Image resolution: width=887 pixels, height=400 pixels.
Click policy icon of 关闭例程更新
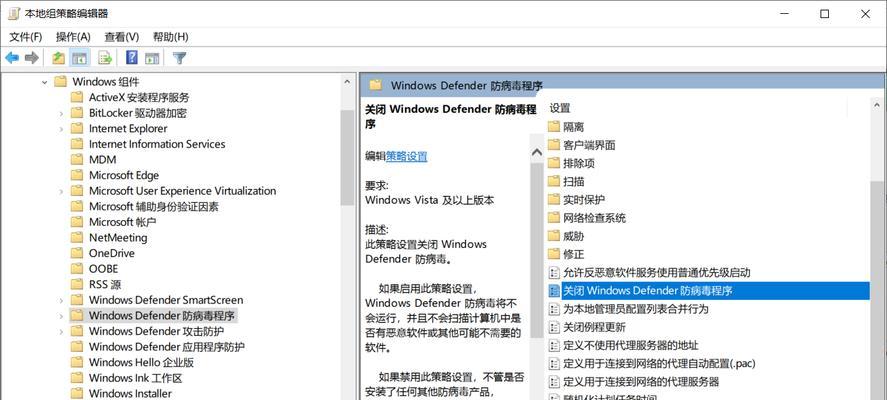tap(554, 327)
